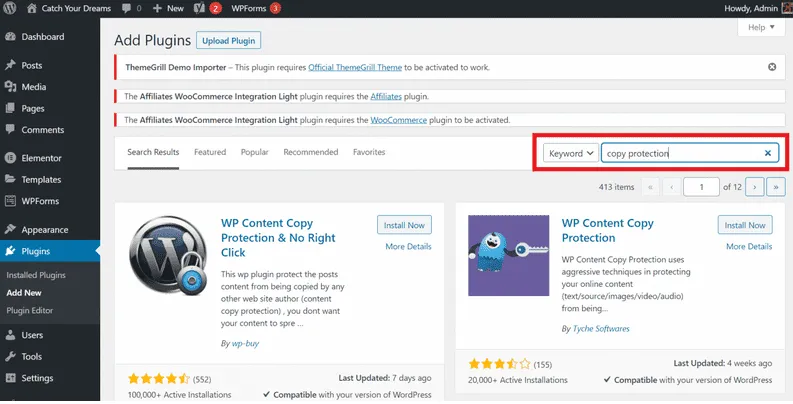The width and height of the screenshot is (793, 404).
Task: Click the Tools wrench icon
Action: 10,356
